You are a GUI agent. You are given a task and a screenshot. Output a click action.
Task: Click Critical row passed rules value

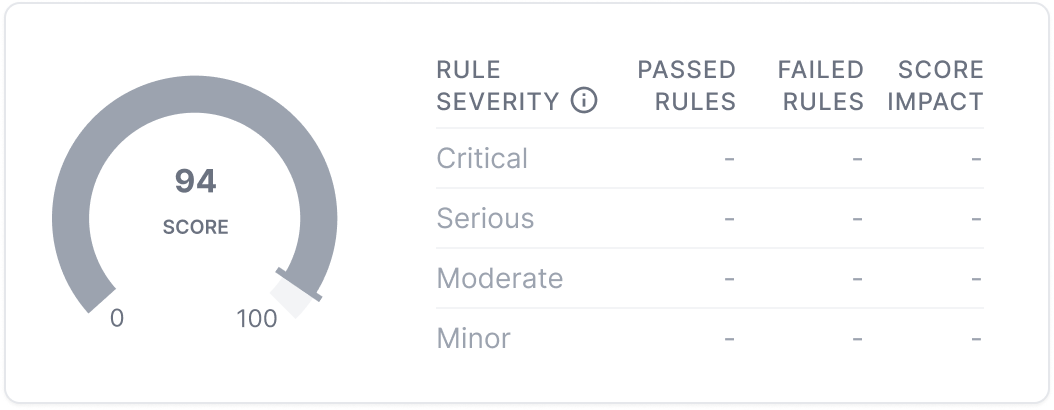point(730,159)
